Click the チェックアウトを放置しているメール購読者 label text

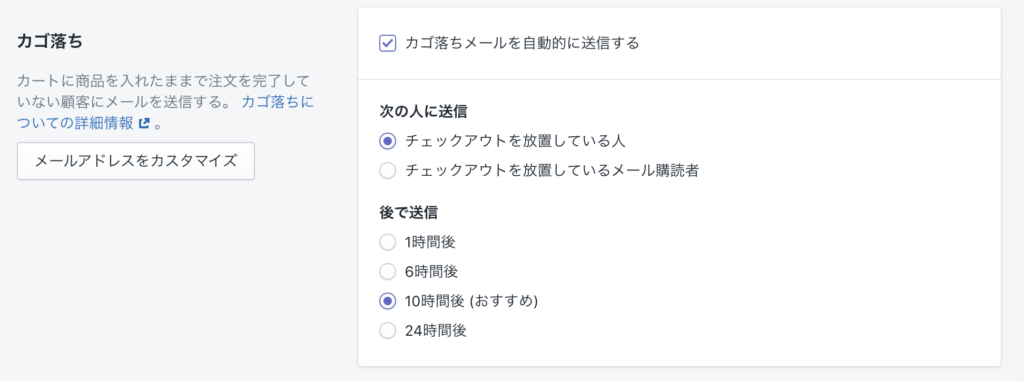[552, 171]
